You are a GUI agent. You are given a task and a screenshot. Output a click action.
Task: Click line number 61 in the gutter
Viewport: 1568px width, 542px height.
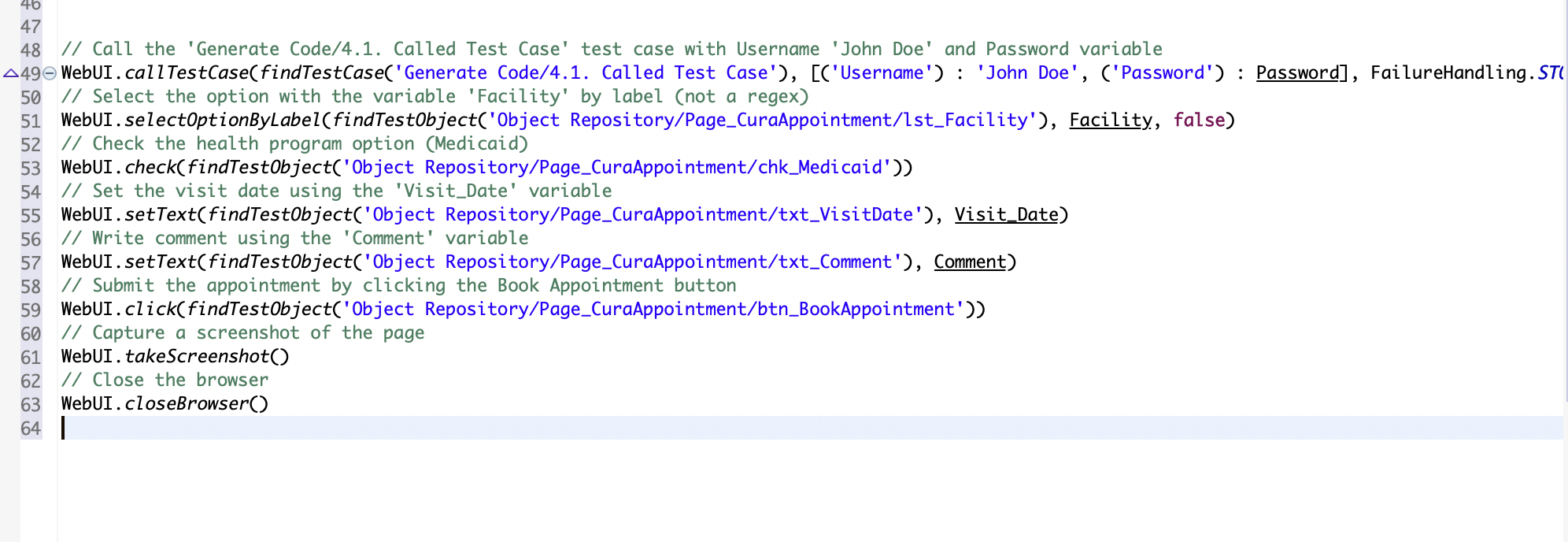(x=31, y=357)
